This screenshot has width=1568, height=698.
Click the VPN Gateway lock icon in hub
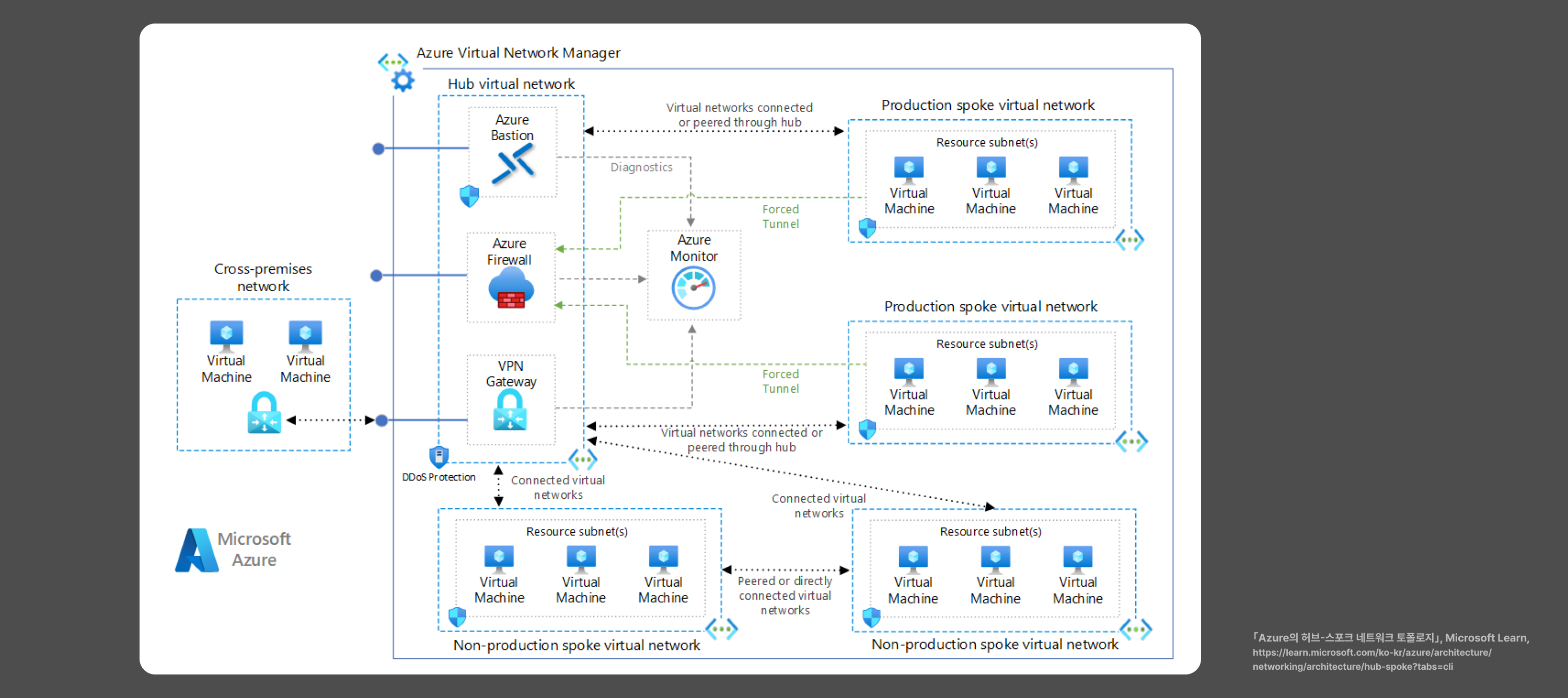510,410
